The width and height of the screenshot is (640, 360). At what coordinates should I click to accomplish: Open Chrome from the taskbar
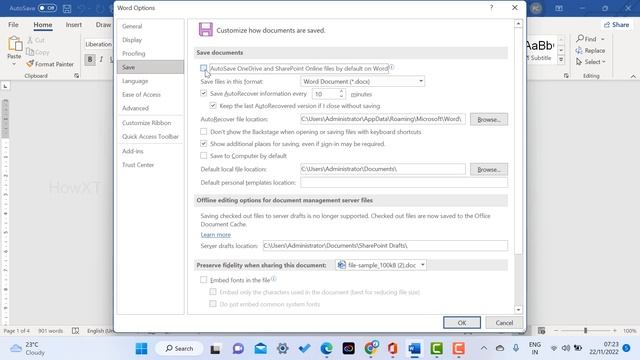(x=371, y=348)
